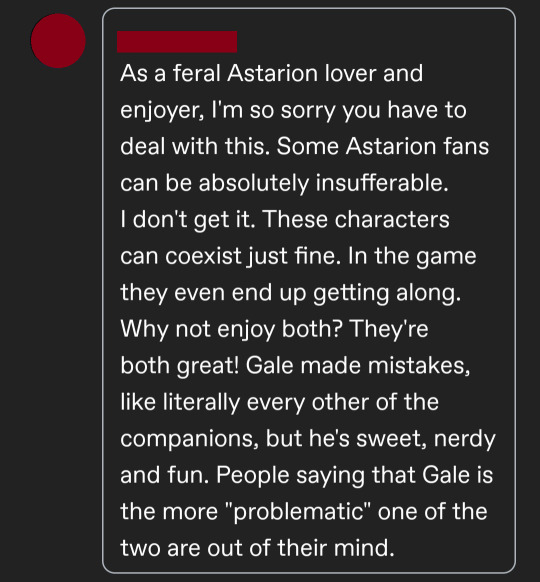
Task: Select the word "feral" in the comment
Action: (197, 73)
